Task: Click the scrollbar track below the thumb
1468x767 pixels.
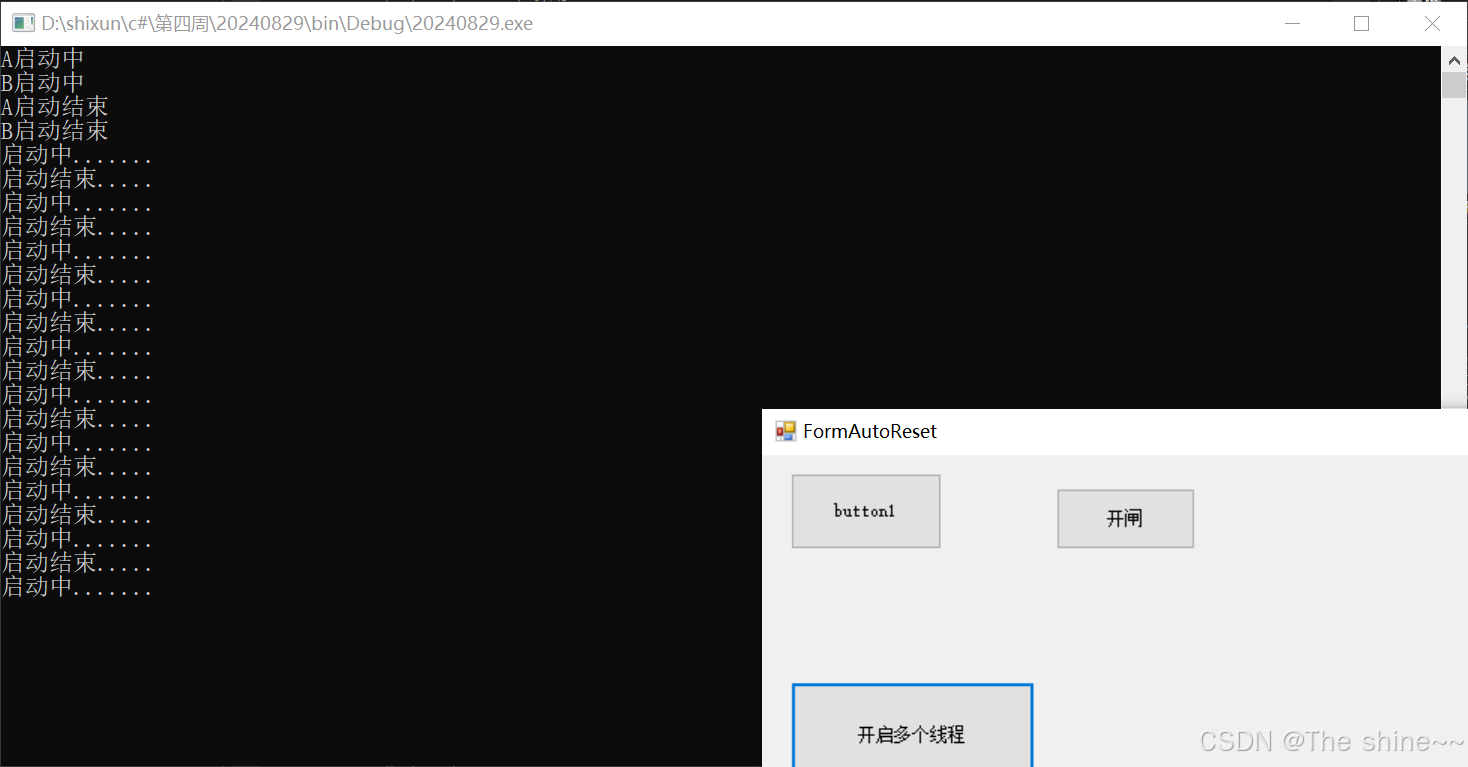Action: tap(1453, 250)
